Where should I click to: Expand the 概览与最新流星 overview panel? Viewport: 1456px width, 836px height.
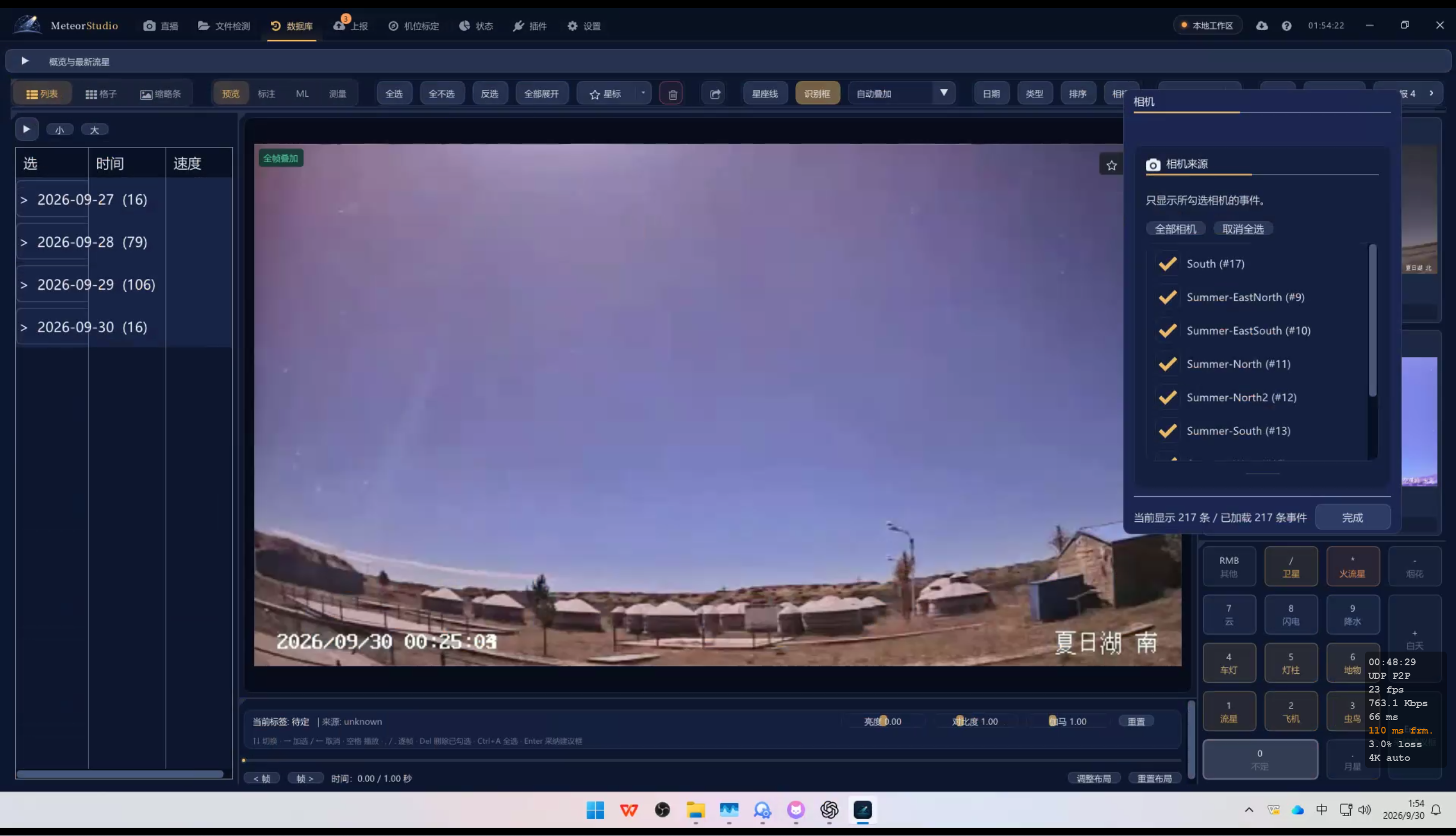pyautogui.click(x=24, y=61)
